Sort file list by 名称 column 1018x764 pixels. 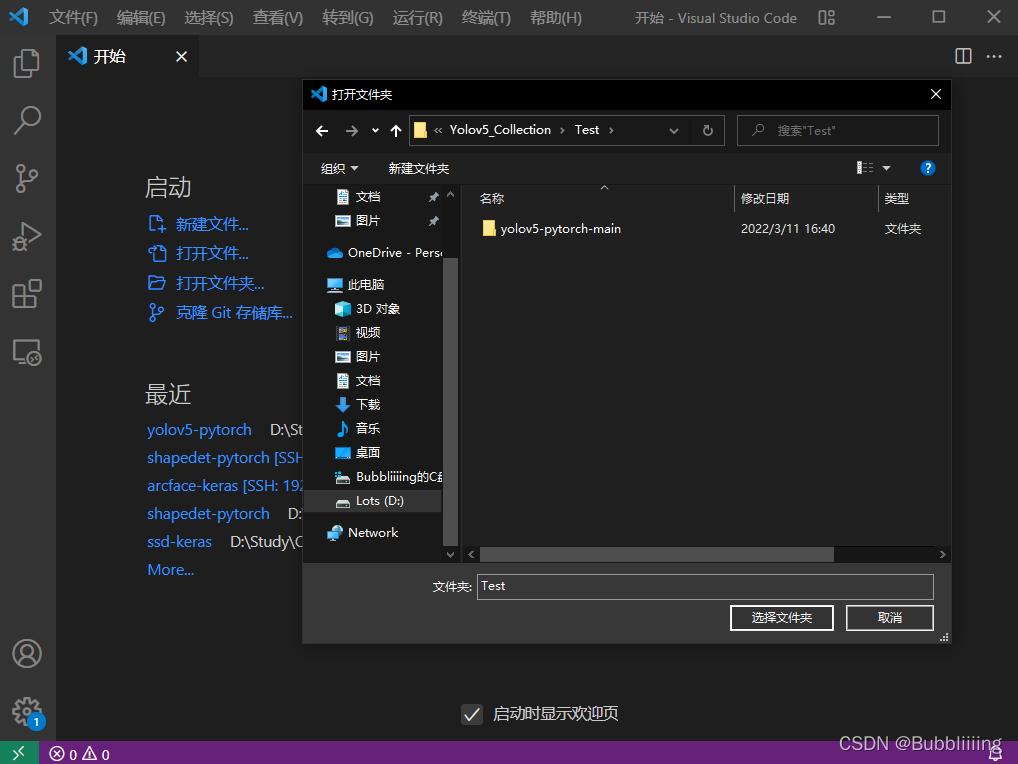coord(491,199)
